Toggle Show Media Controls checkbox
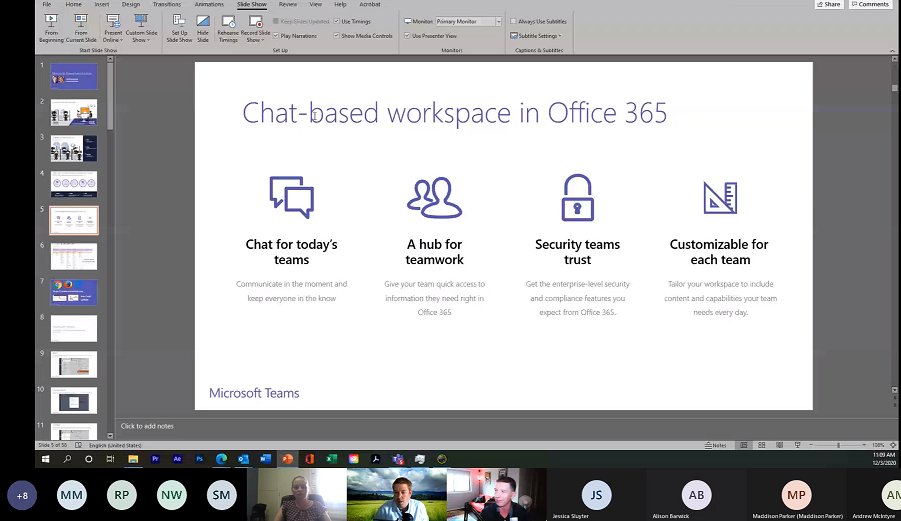Image resolution: width=901 pixels, height=521 pixels. (337, 36)
